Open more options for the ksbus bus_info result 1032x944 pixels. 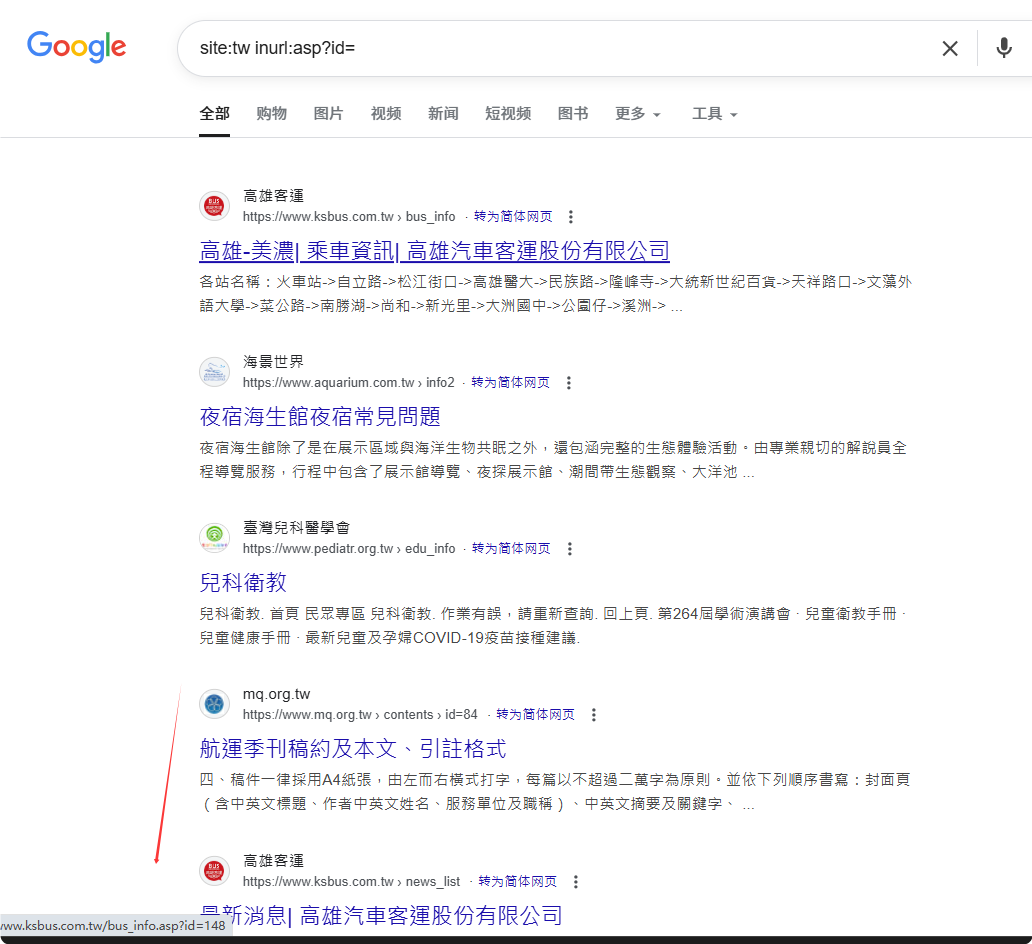pos(571,217)
